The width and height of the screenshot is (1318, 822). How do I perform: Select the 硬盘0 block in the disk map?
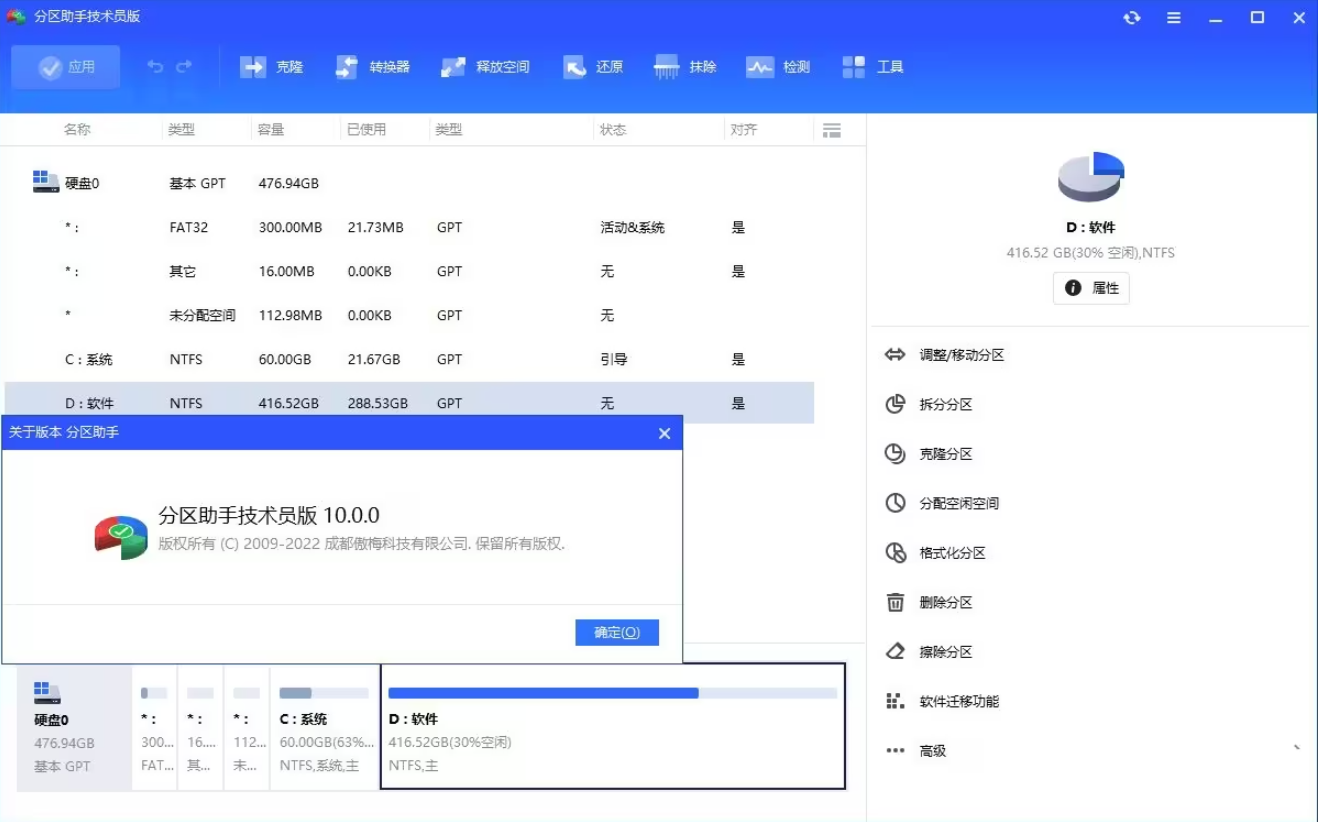[x=74, y=728]
